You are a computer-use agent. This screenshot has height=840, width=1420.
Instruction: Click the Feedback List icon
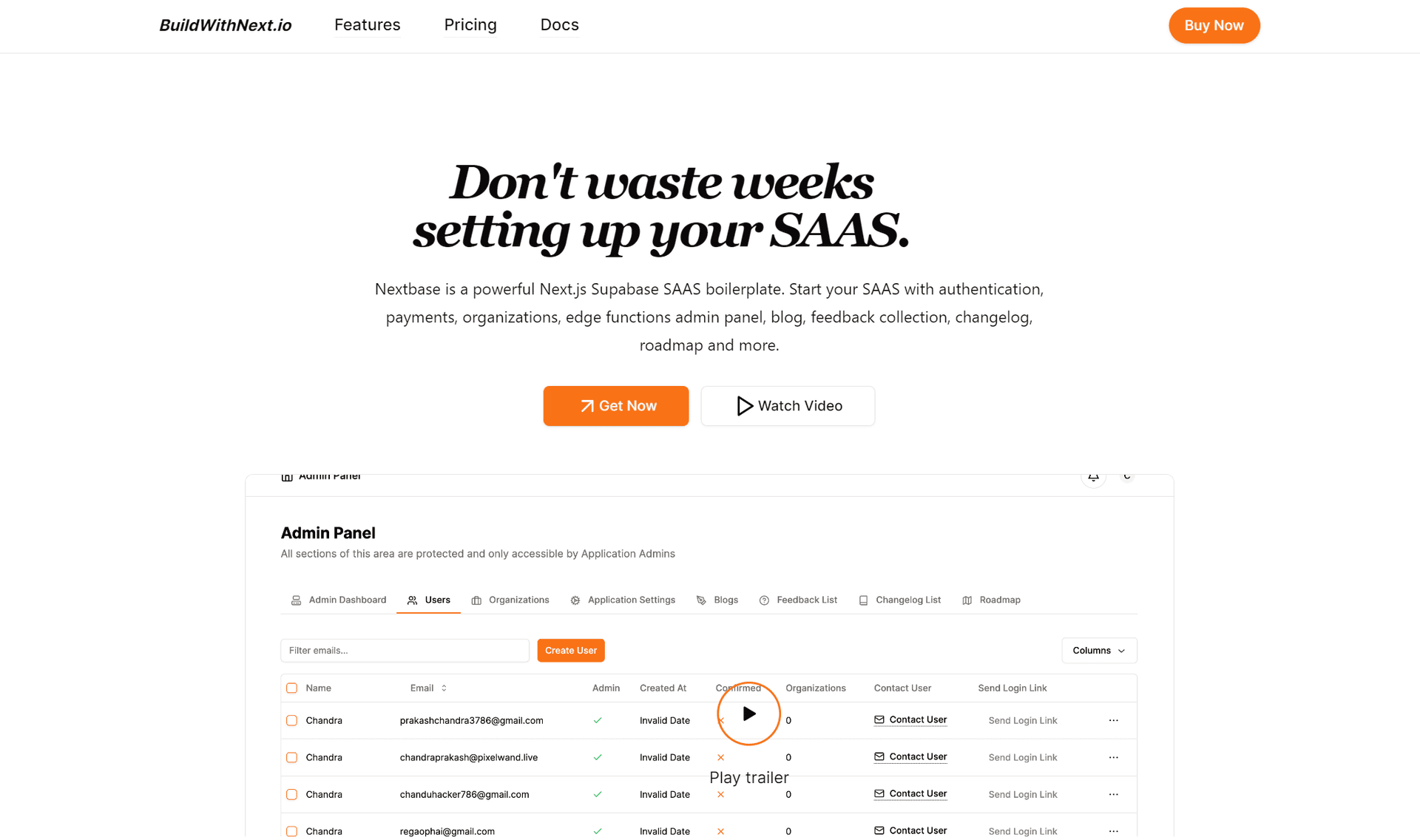(x=765, y=599)
